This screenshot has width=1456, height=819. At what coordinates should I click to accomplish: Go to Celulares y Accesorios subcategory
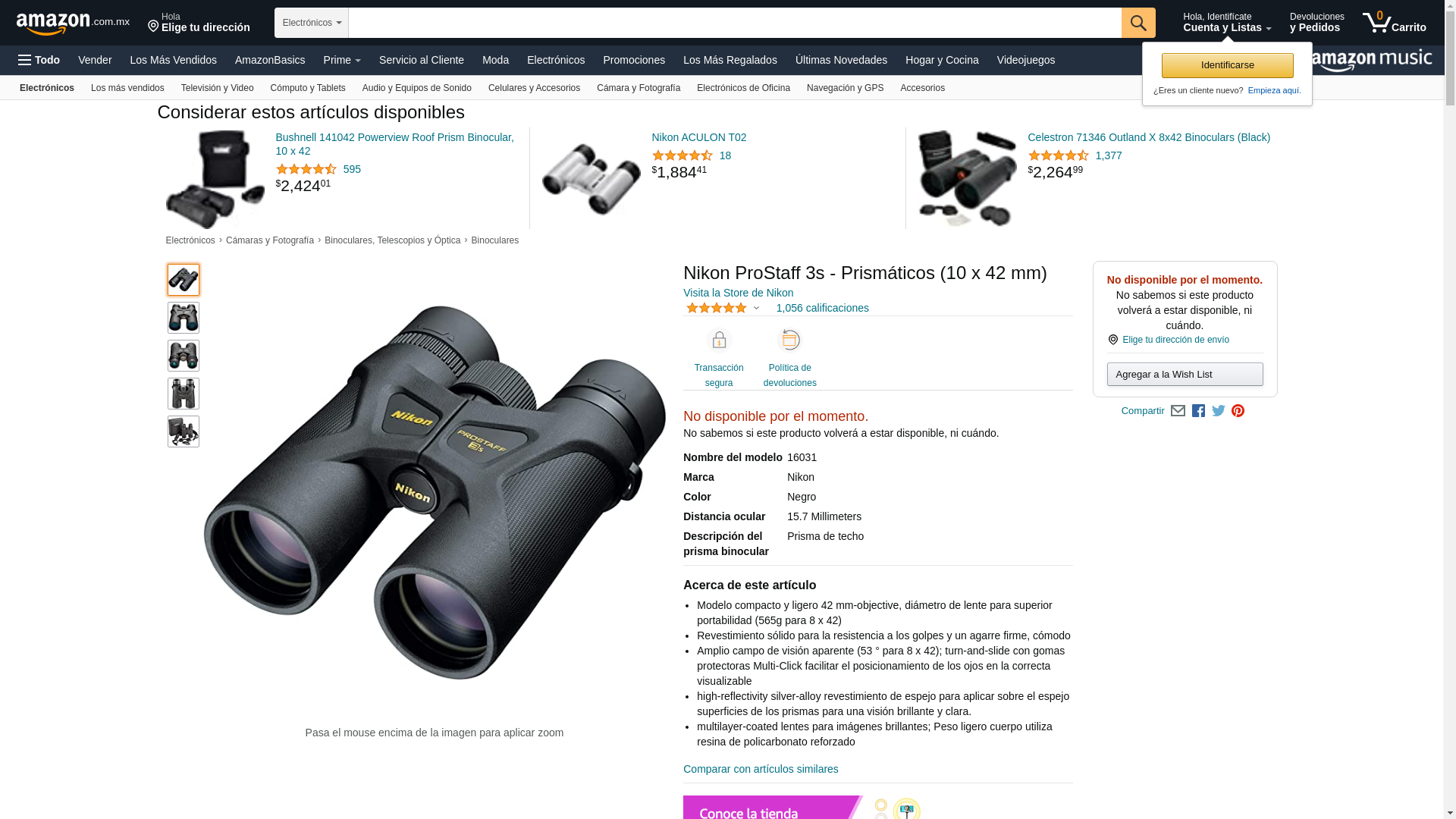[x=534, y=88]
